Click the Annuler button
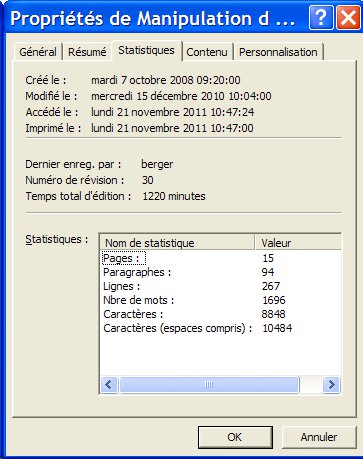 319,437
